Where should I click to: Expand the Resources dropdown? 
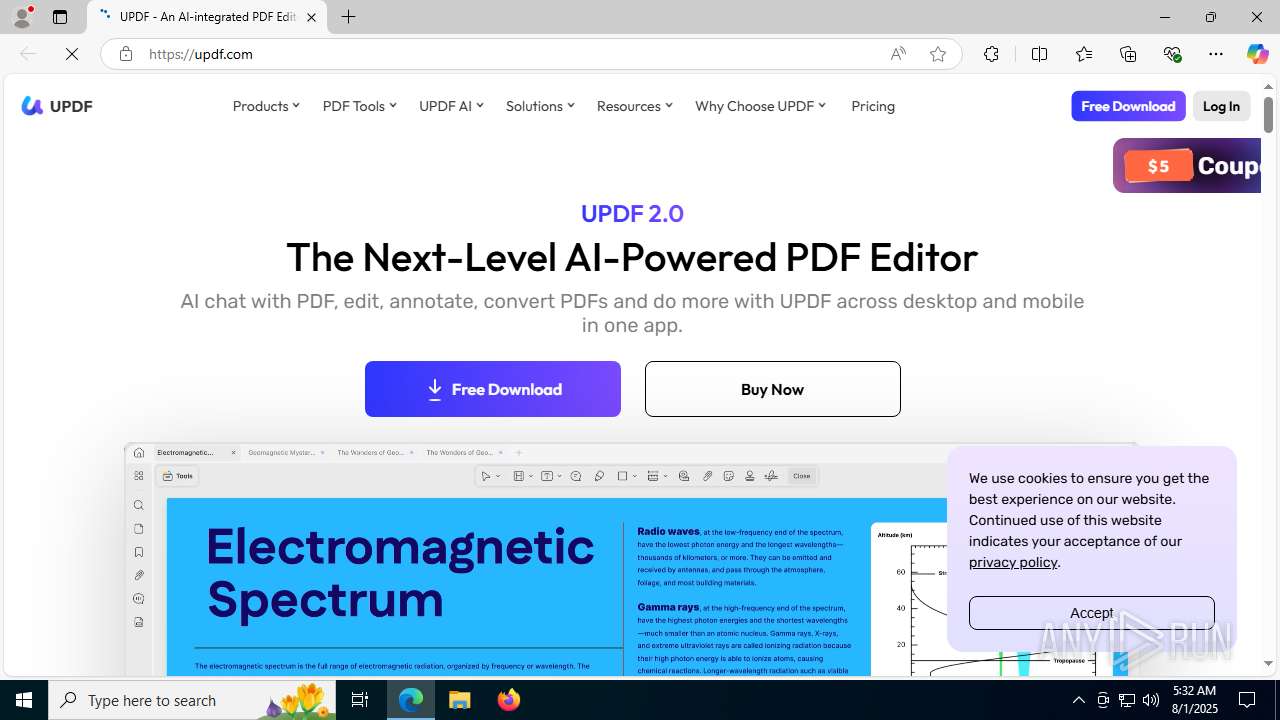coord(635,106)
